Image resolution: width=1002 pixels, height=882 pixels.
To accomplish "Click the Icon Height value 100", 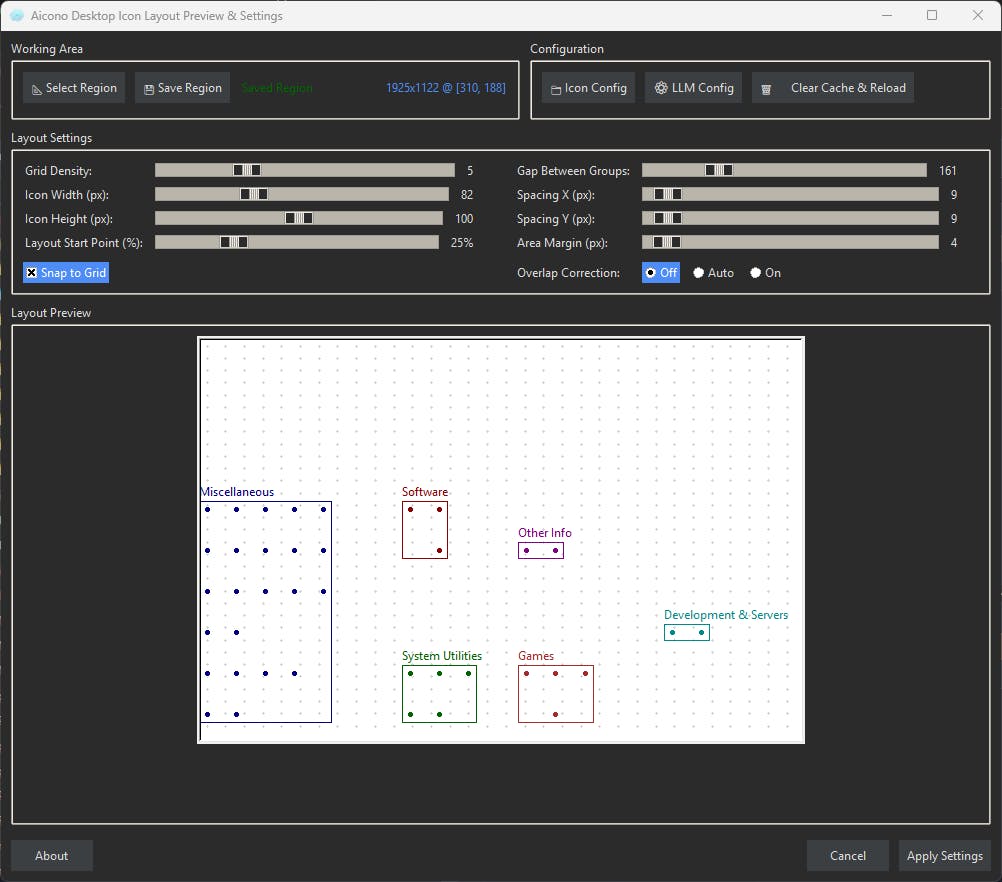I will [x=464, y=219].
